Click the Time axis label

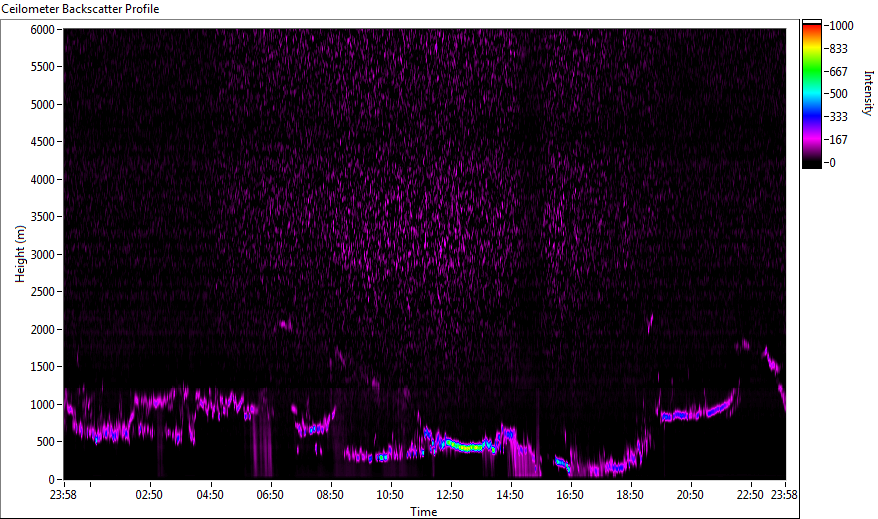click(423, 511)
